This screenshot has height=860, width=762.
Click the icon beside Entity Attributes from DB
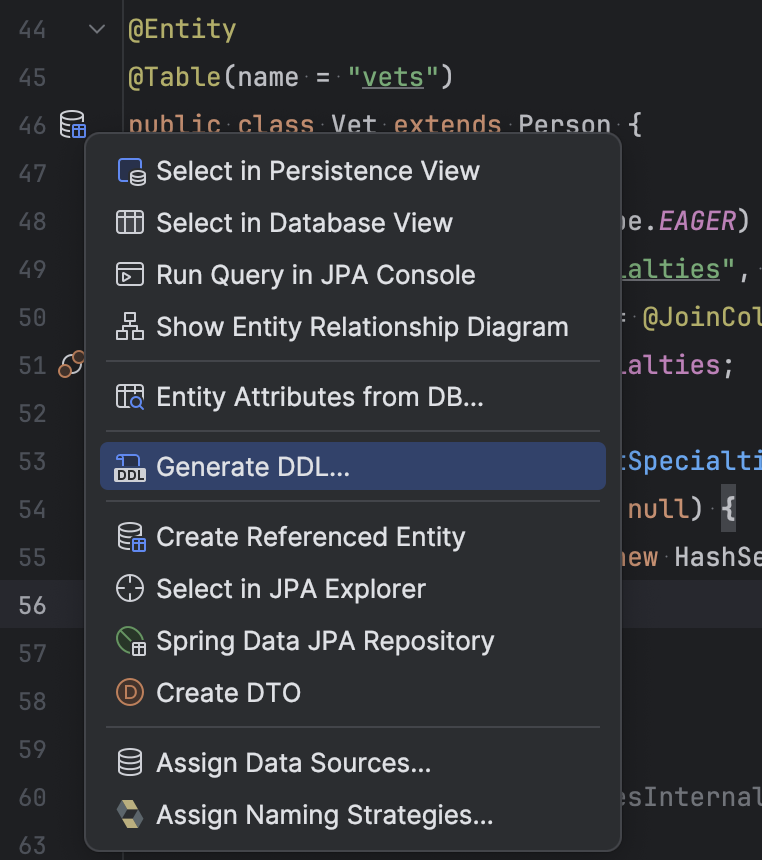131,396
